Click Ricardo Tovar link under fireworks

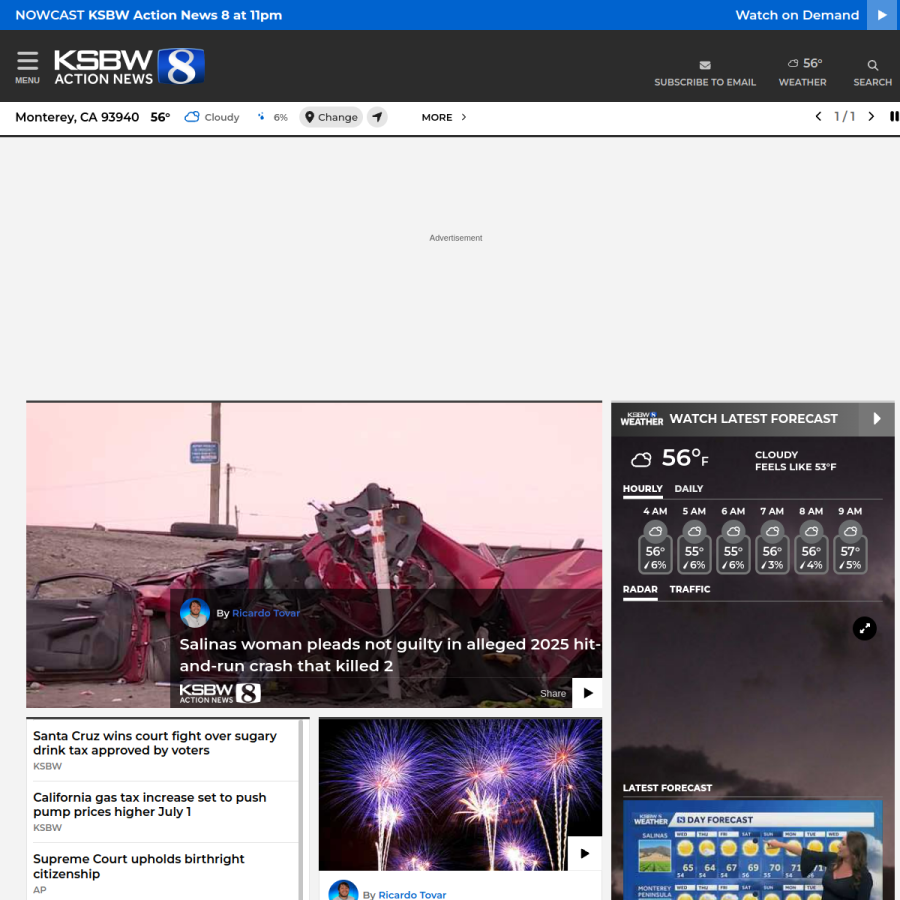[412, 894]
